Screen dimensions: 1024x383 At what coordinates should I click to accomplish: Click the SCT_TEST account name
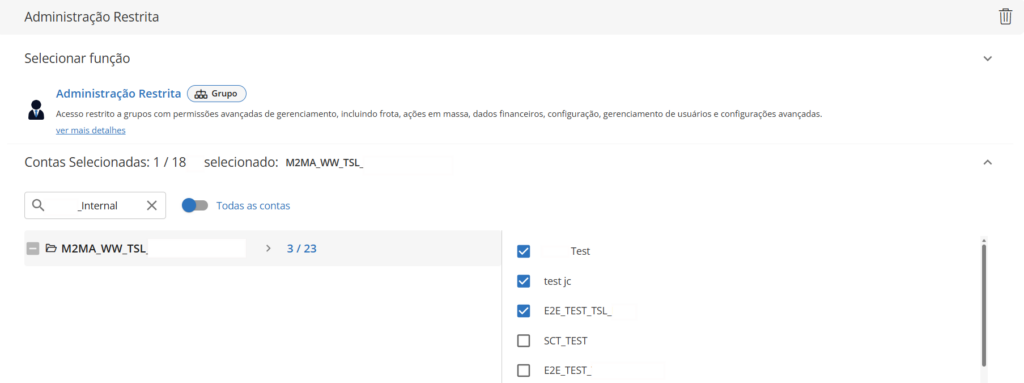pyautogui.click(x=566, y=341)
